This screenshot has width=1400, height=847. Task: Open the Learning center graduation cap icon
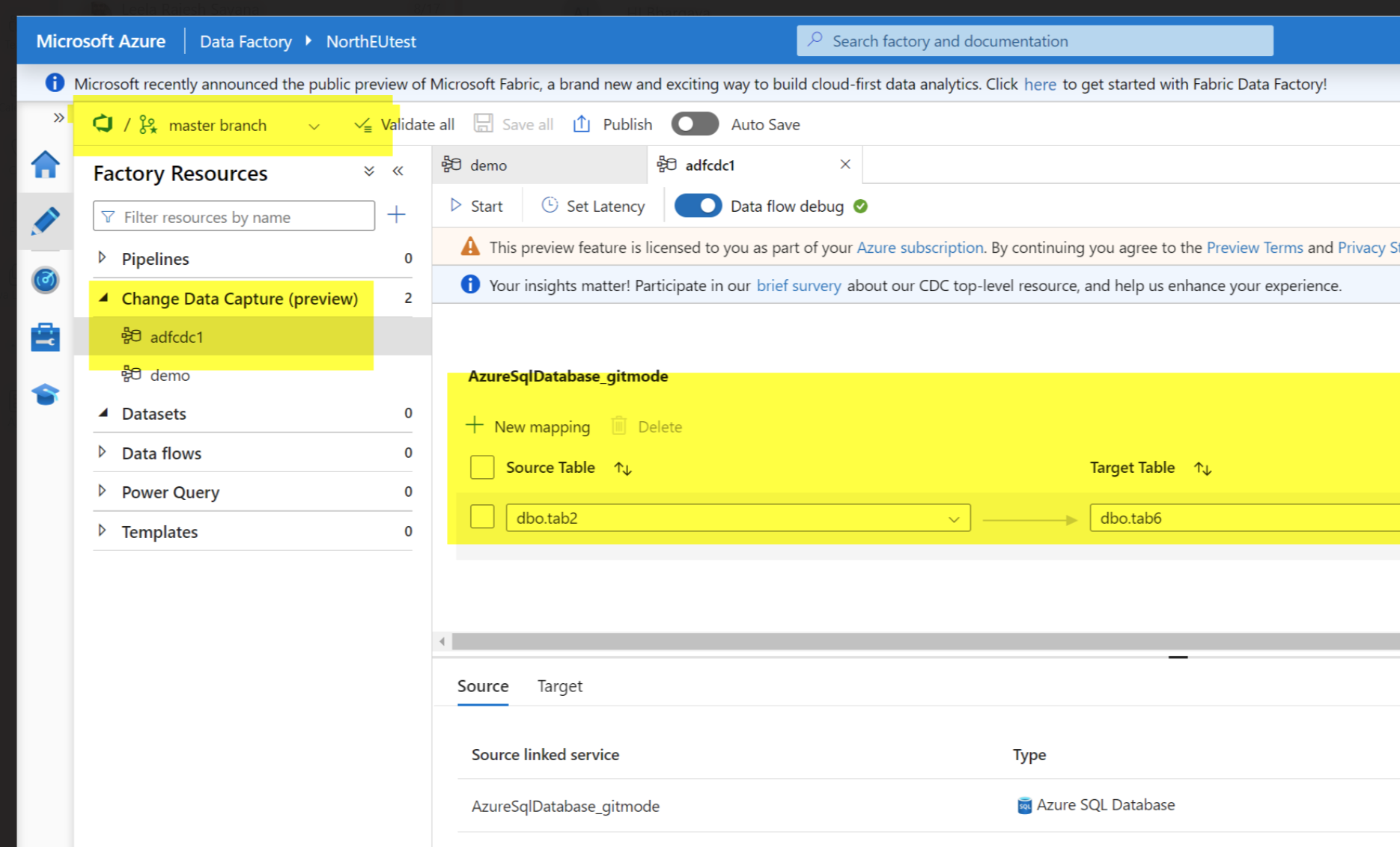click(45, 393)
